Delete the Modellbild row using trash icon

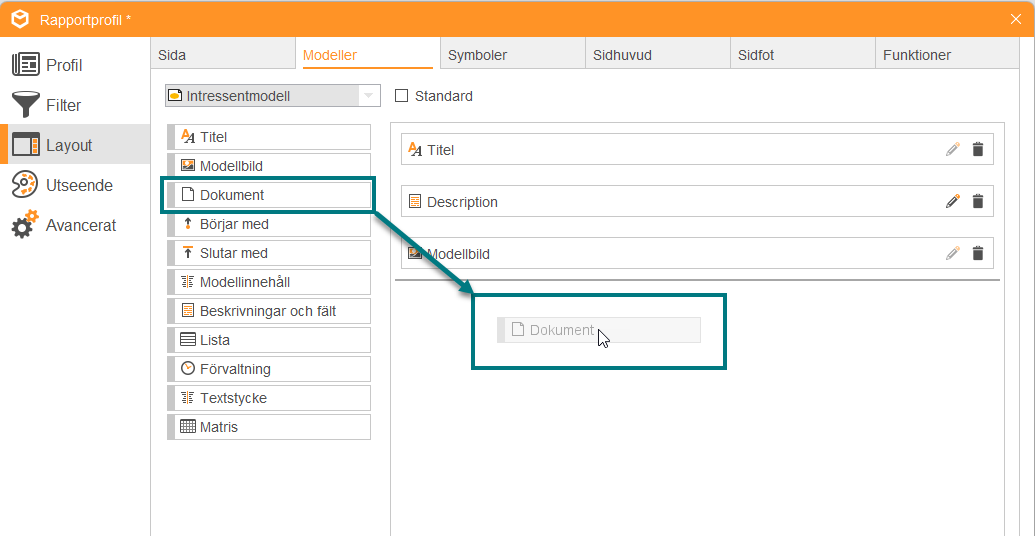coord(978,253)
